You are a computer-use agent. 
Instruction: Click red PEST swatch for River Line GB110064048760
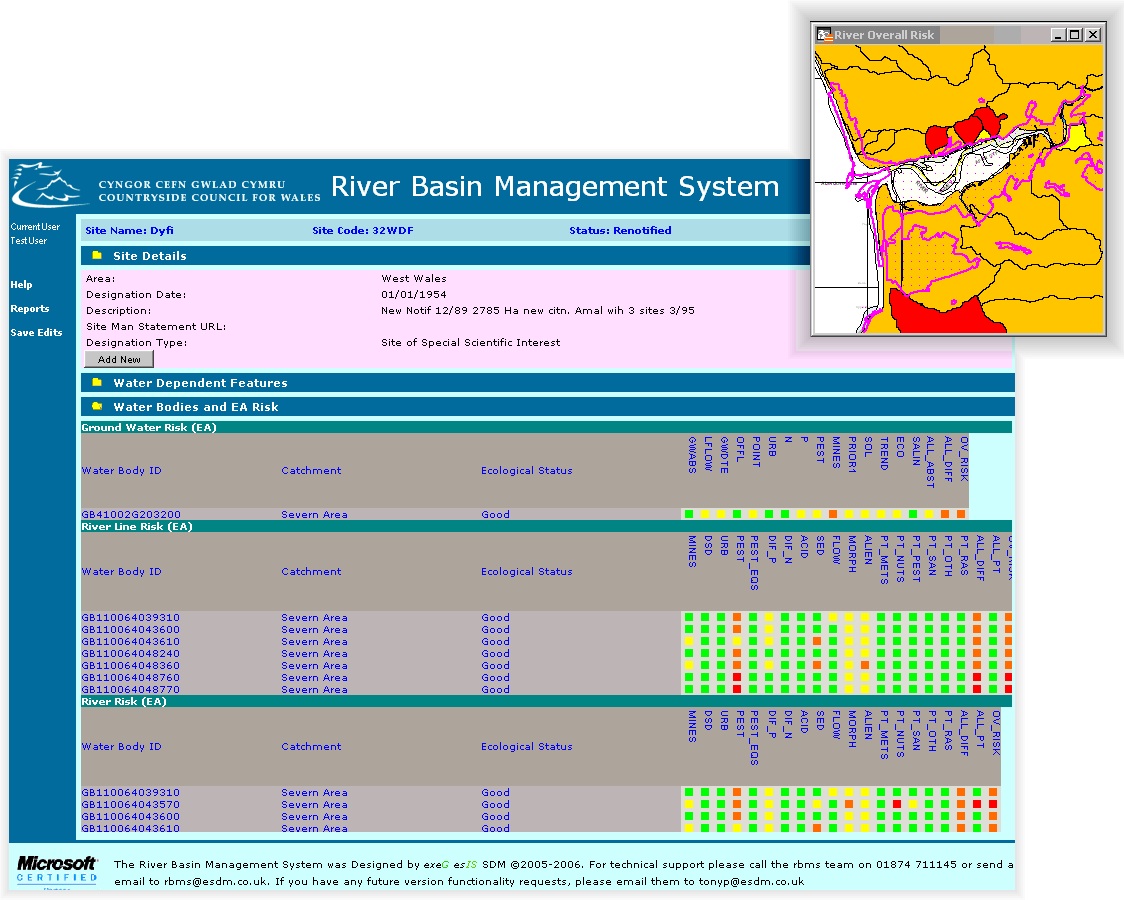737,677
